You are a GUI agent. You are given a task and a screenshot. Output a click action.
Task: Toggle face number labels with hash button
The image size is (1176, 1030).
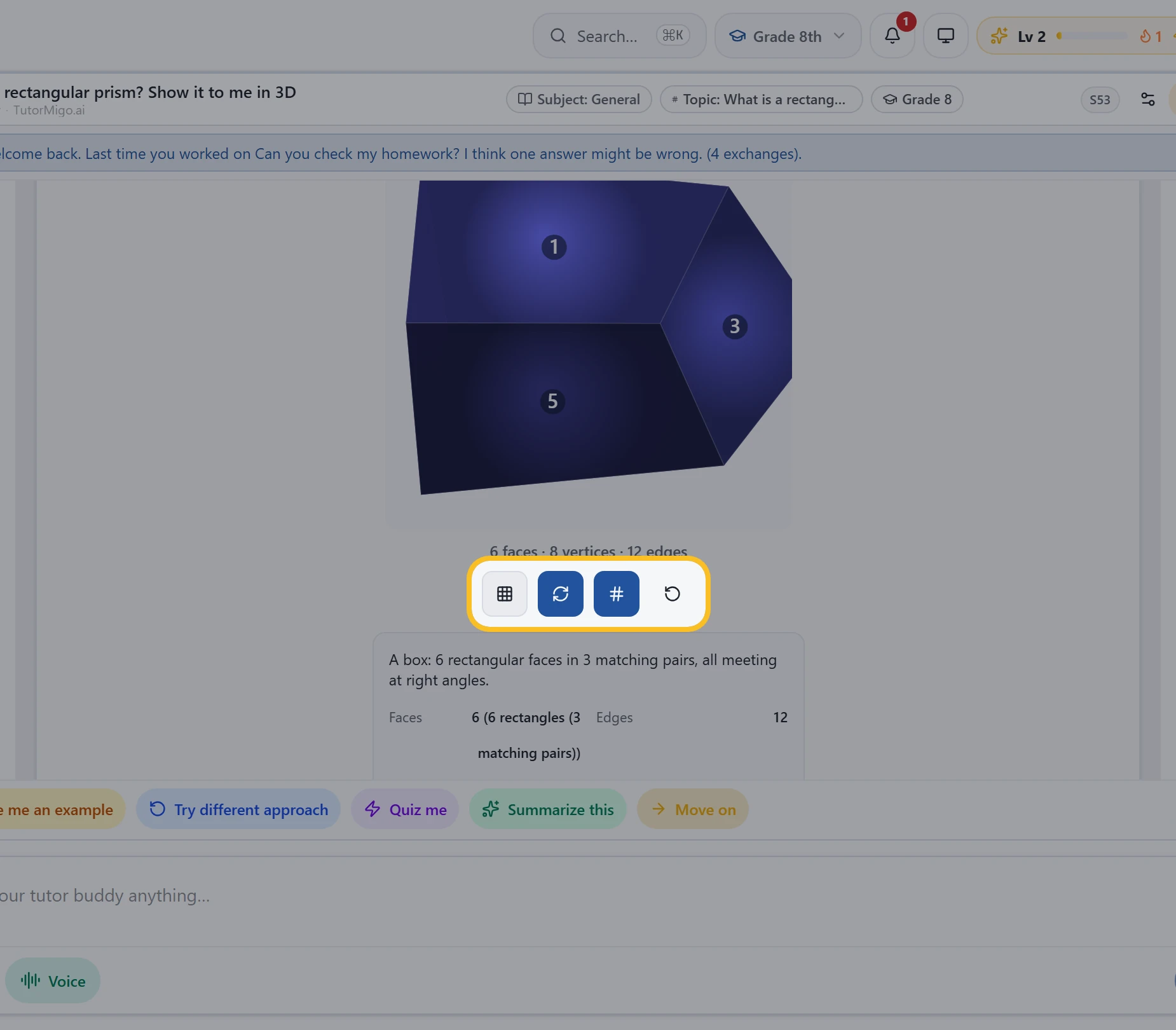[x=617, y=594]
